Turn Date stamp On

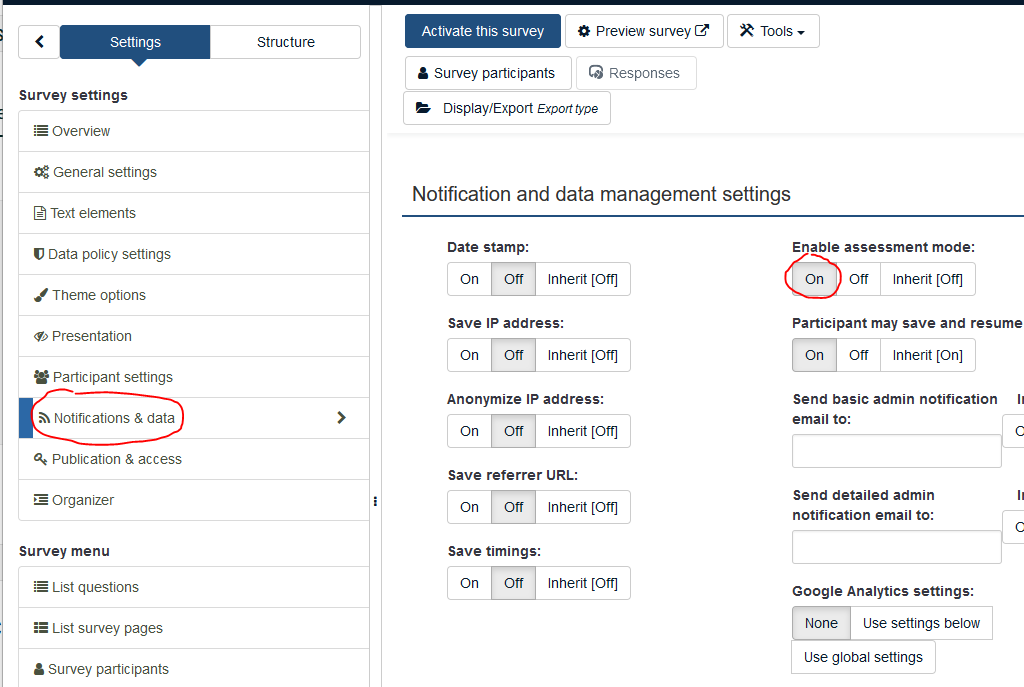coord(469,279)
